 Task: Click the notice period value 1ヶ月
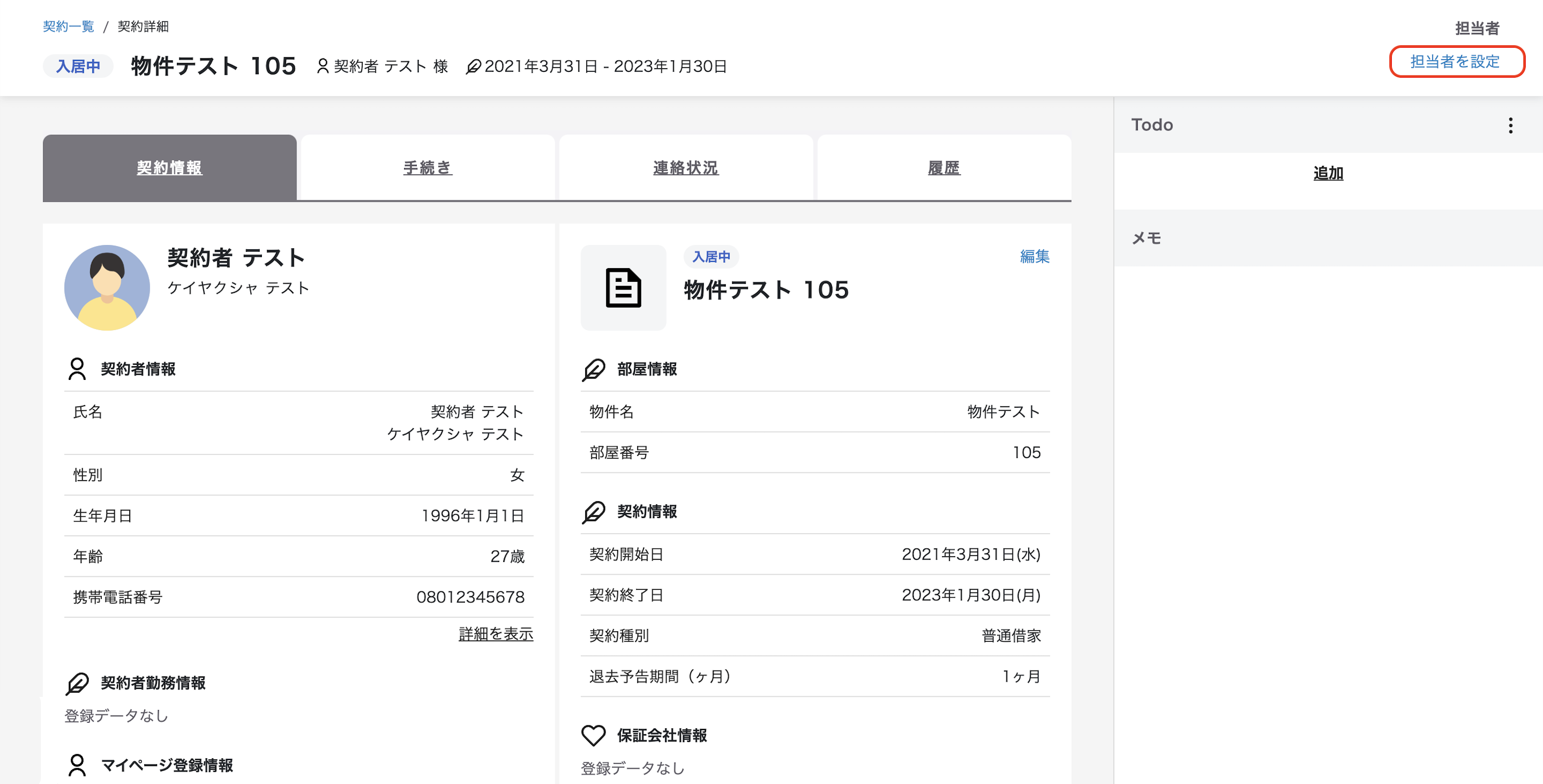pyautogui.click(x=1021, y=676)
